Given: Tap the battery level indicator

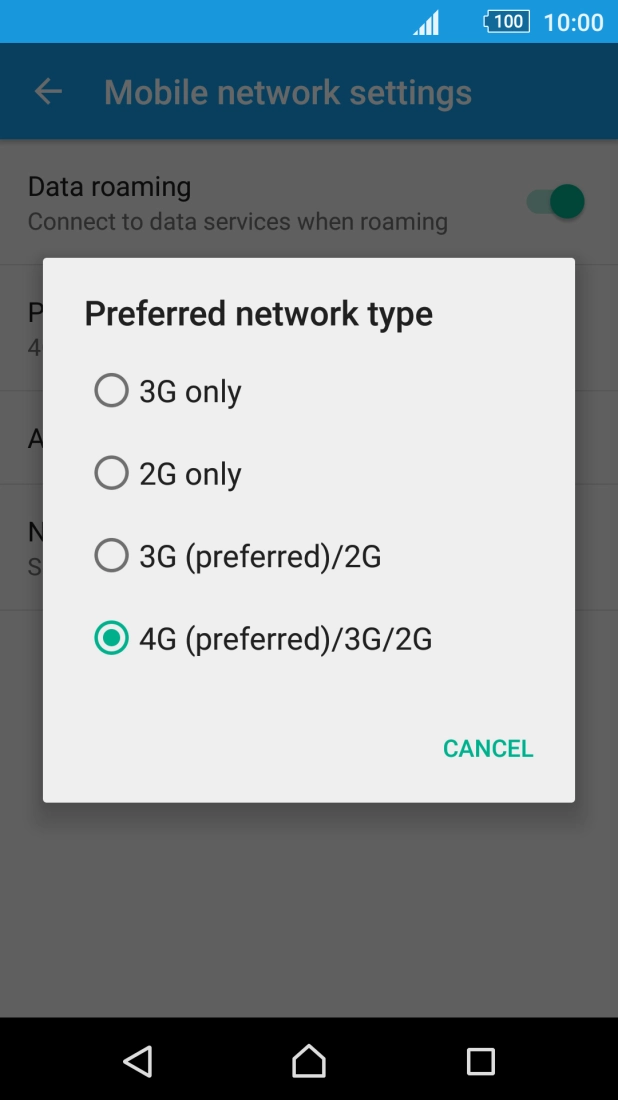Looking at the screenshot, I should point(506,22).
